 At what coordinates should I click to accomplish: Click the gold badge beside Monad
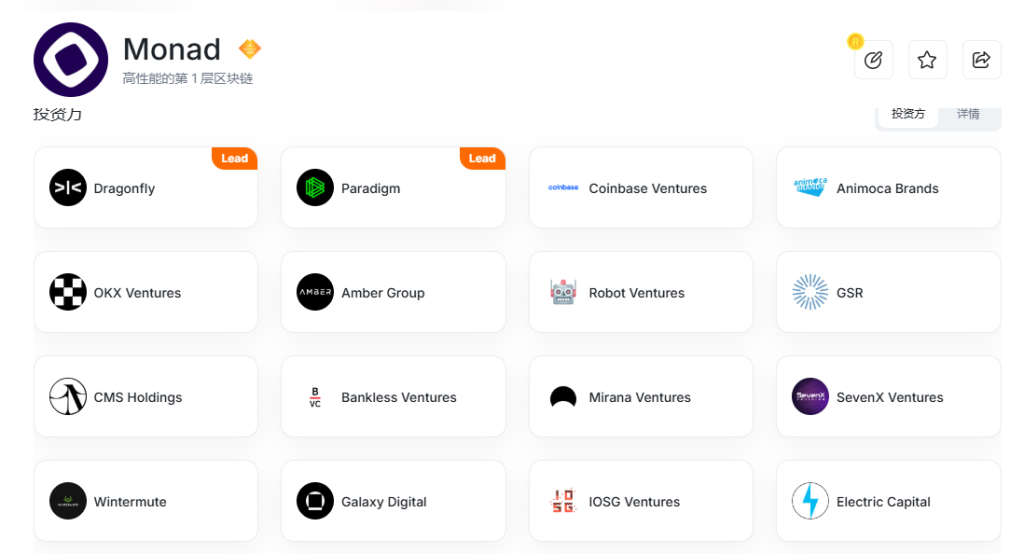tap(249, 49)
